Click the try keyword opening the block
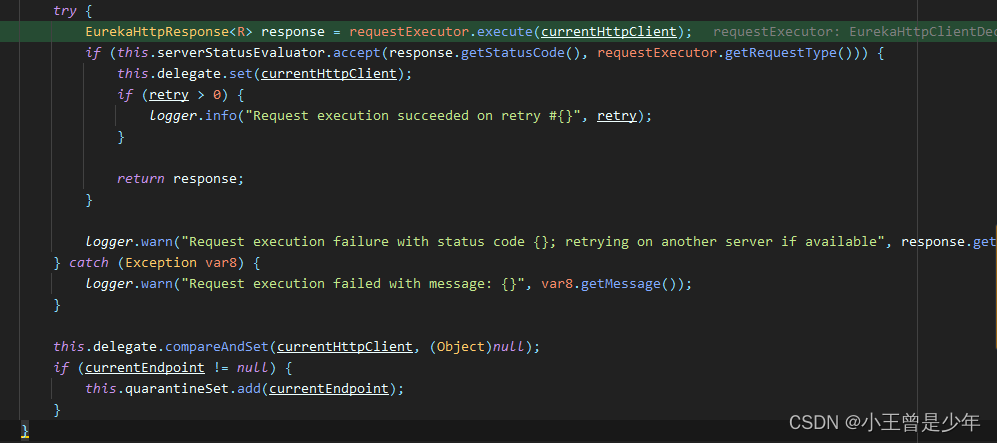This screenshot has width=997, height=443. [65, 11]
